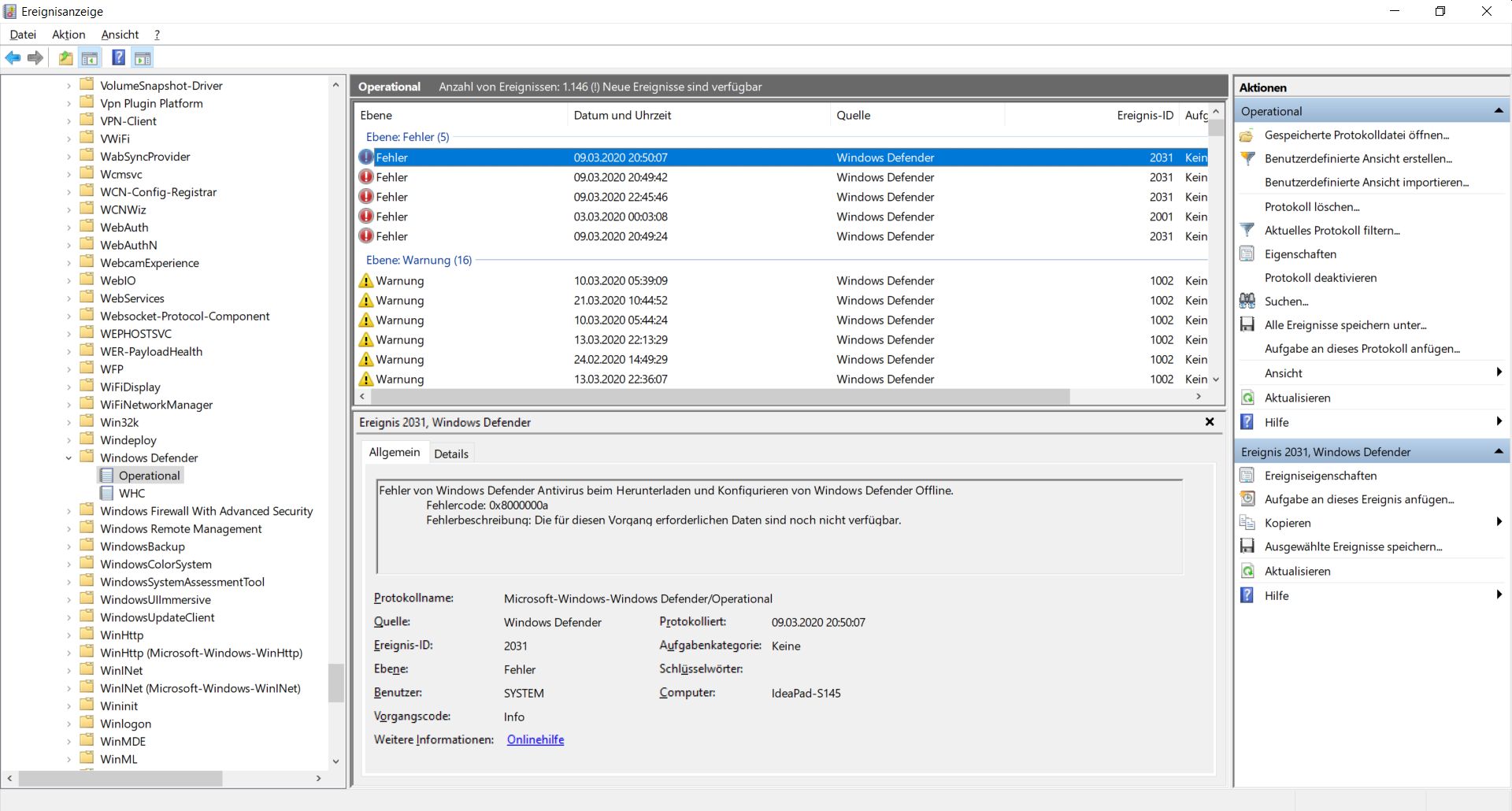
Task: Open the ? help menu
Action: 157,35
